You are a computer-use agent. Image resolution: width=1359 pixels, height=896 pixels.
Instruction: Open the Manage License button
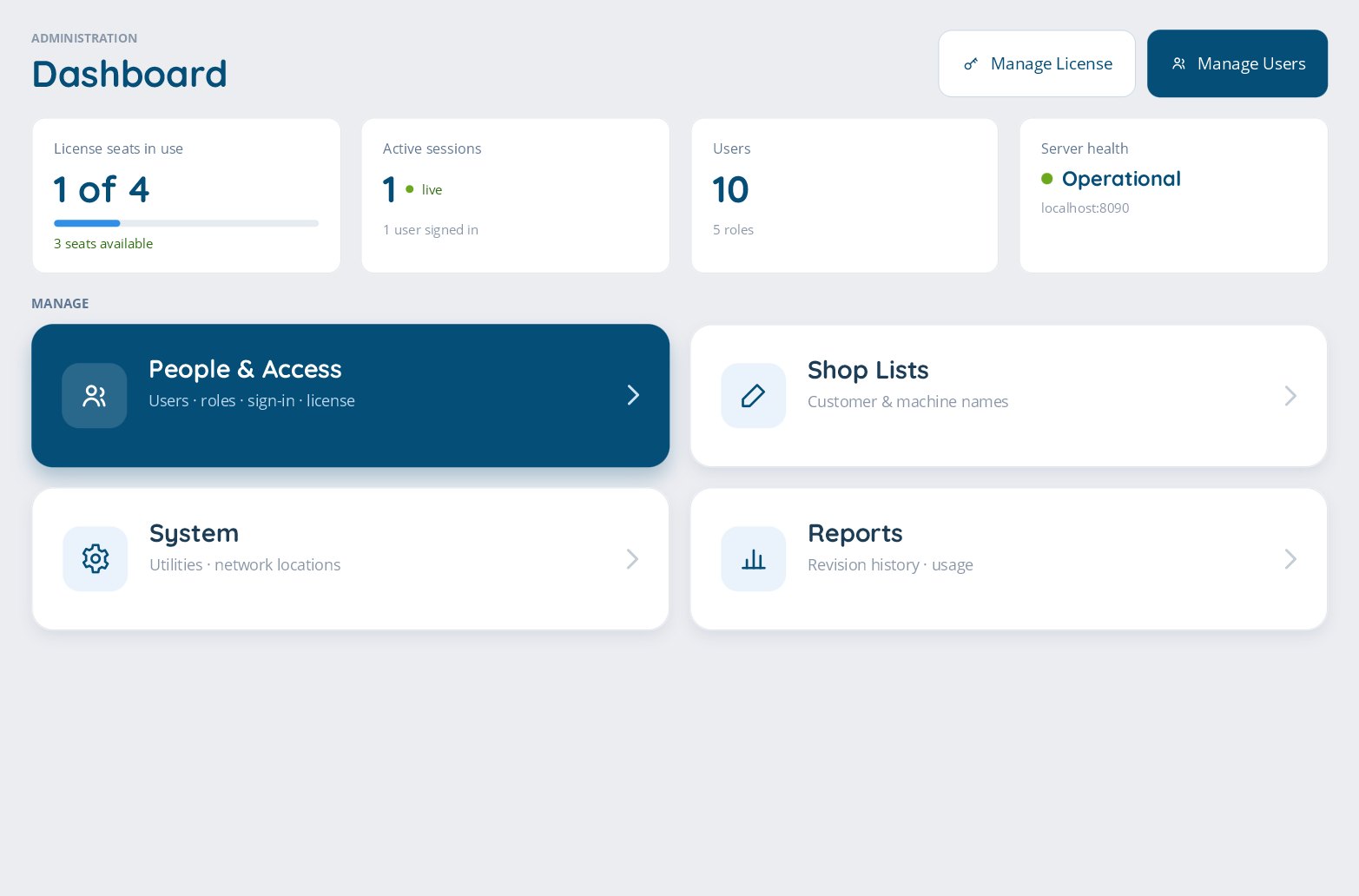pyautogui.click(x=1037, y=63)
